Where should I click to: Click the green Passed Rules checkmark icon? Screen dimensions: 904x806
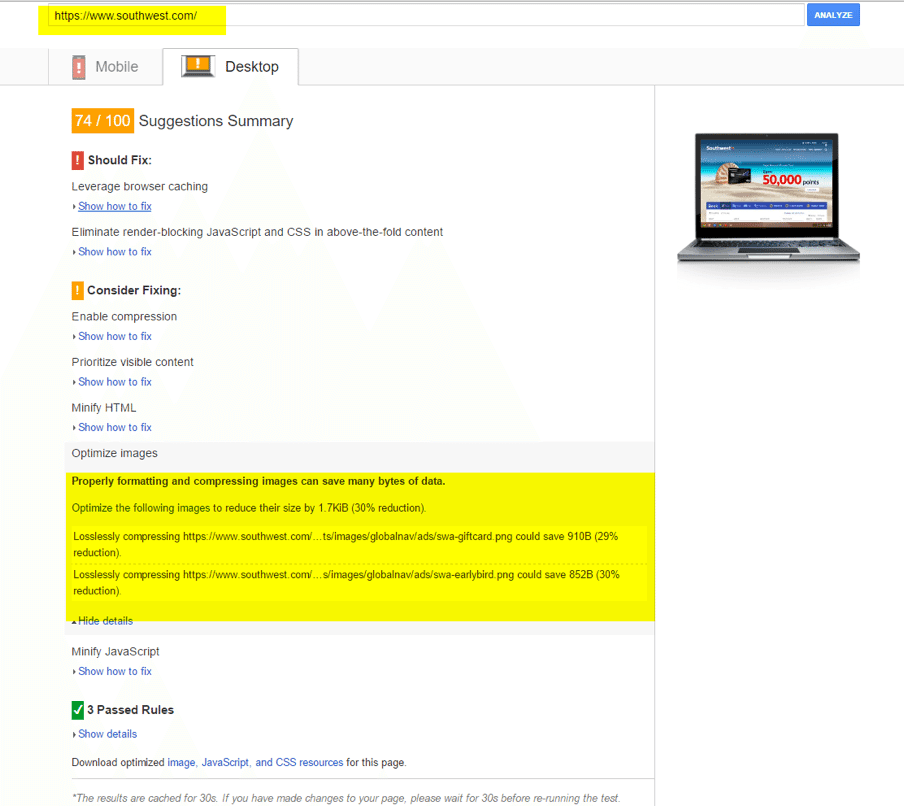(x=78, y=710)
